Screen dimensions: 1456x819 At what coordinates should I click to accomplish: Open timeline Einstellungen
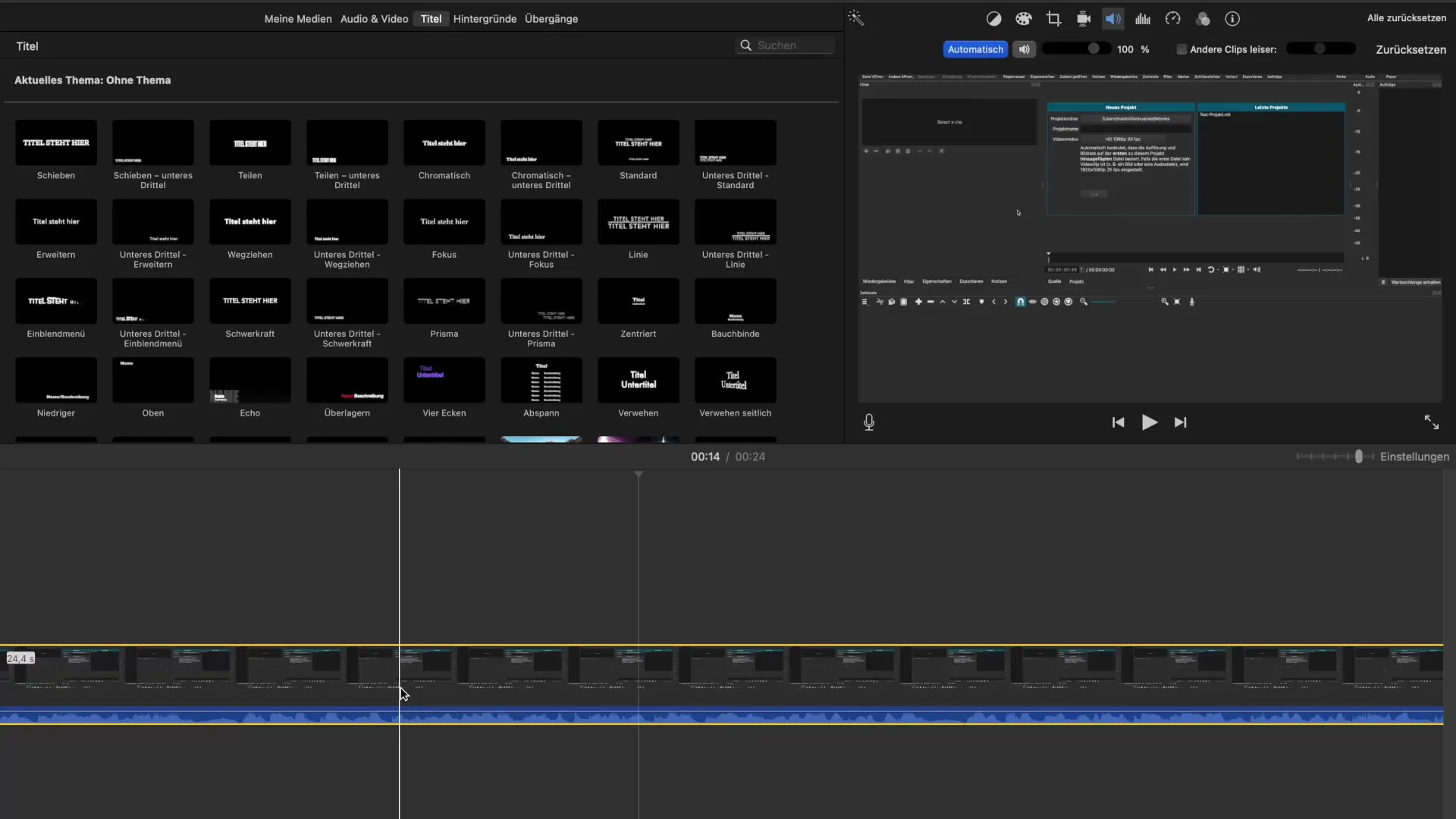(x=1414, y=457)
